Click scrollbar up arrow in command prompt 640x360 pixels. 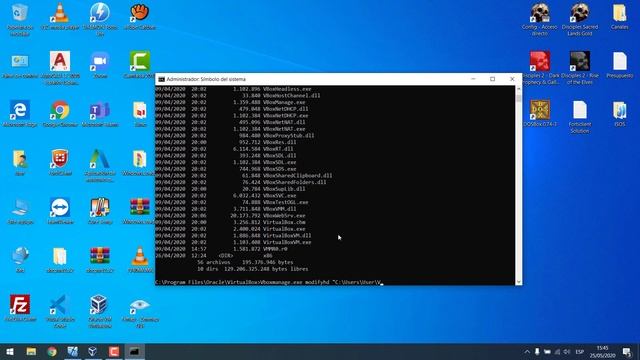518,89
